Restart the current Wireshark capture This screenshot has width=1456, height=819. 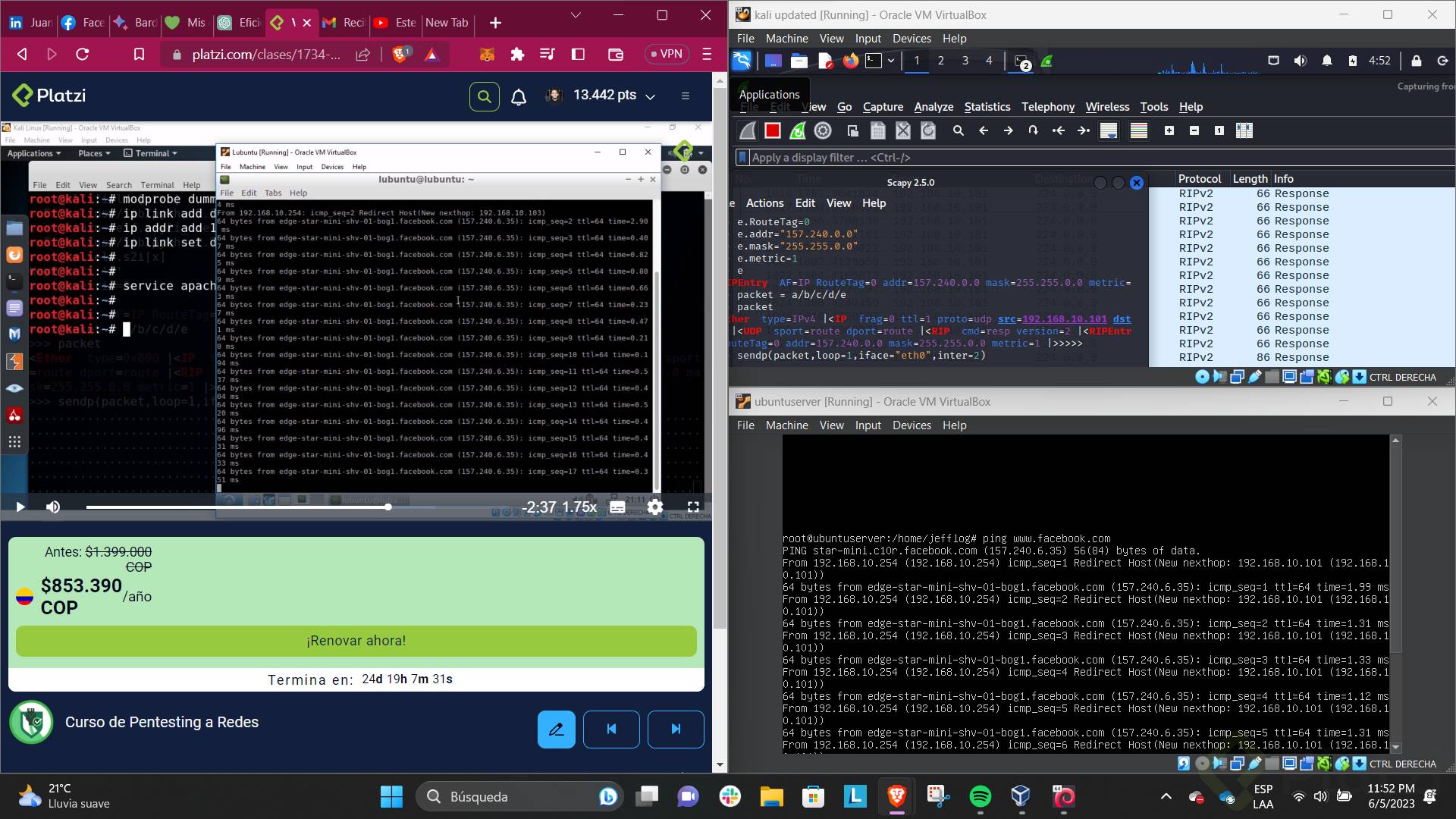point(797,130)
